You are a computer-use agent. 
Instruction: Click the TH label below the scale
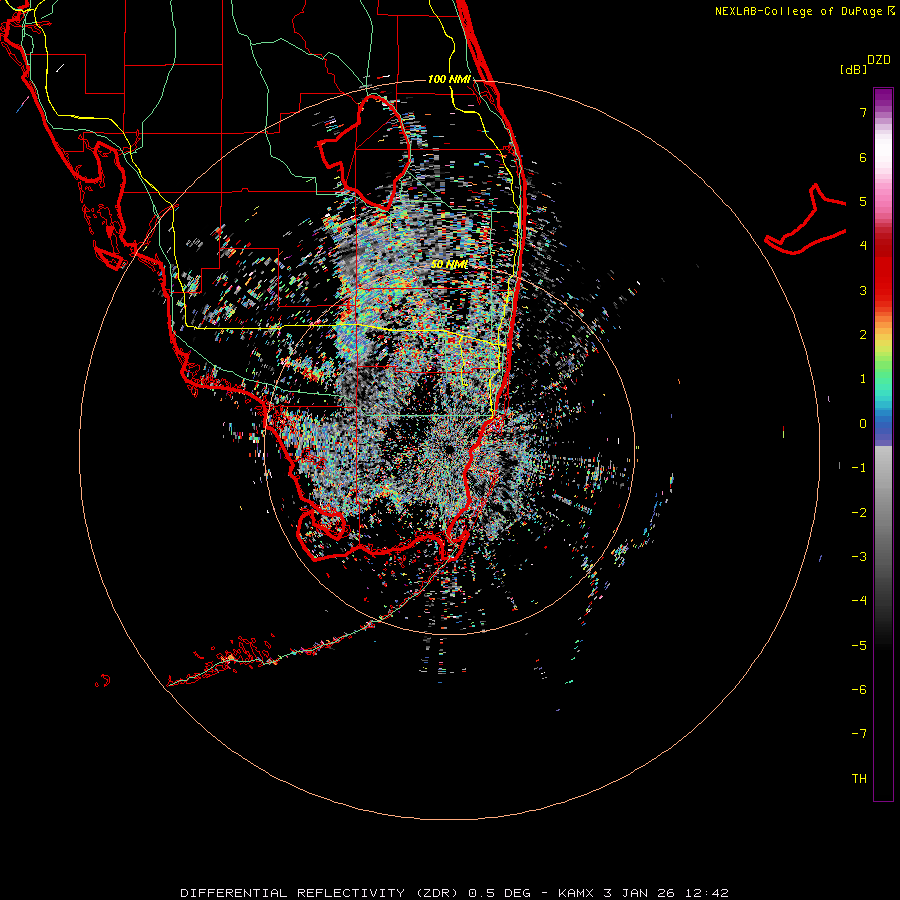(859, 779)
